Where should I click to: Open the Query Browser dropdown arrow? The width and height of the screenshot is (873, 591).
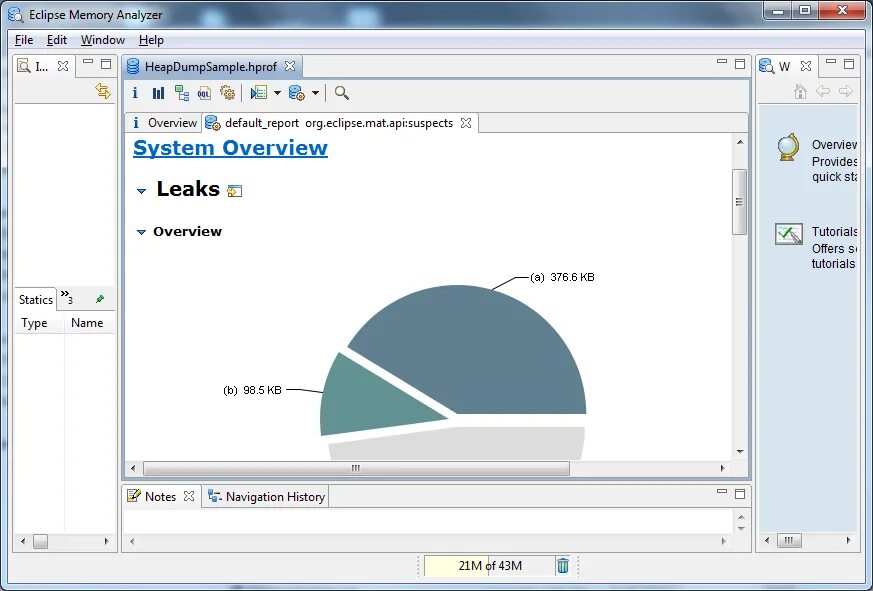coord(315,93)
